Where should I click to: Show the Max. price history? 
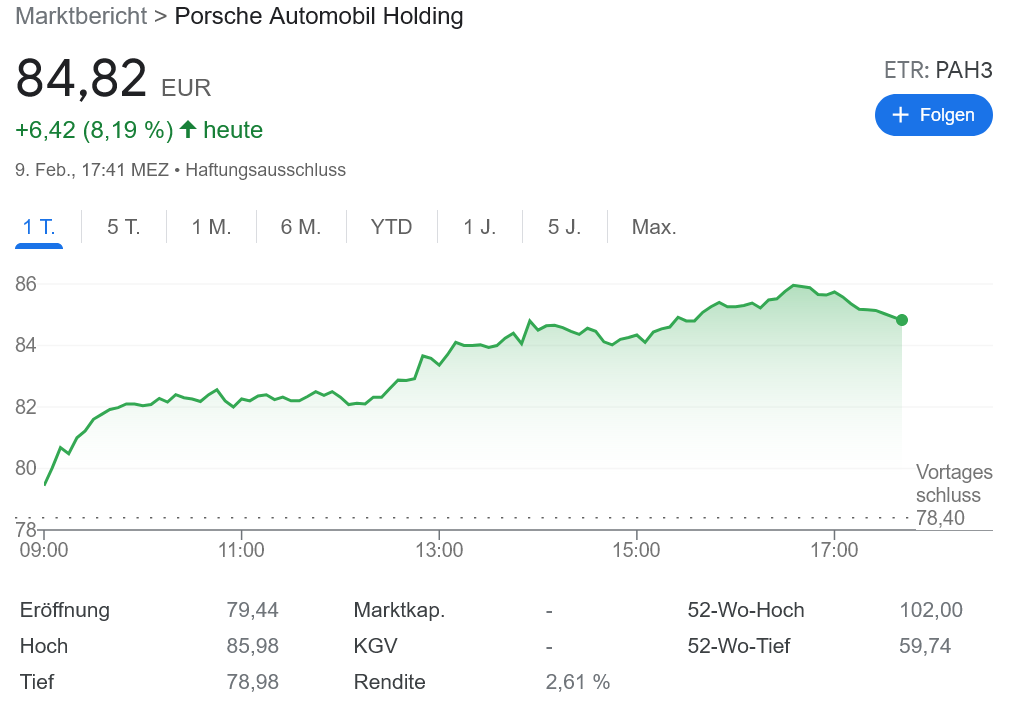point(653,227)
